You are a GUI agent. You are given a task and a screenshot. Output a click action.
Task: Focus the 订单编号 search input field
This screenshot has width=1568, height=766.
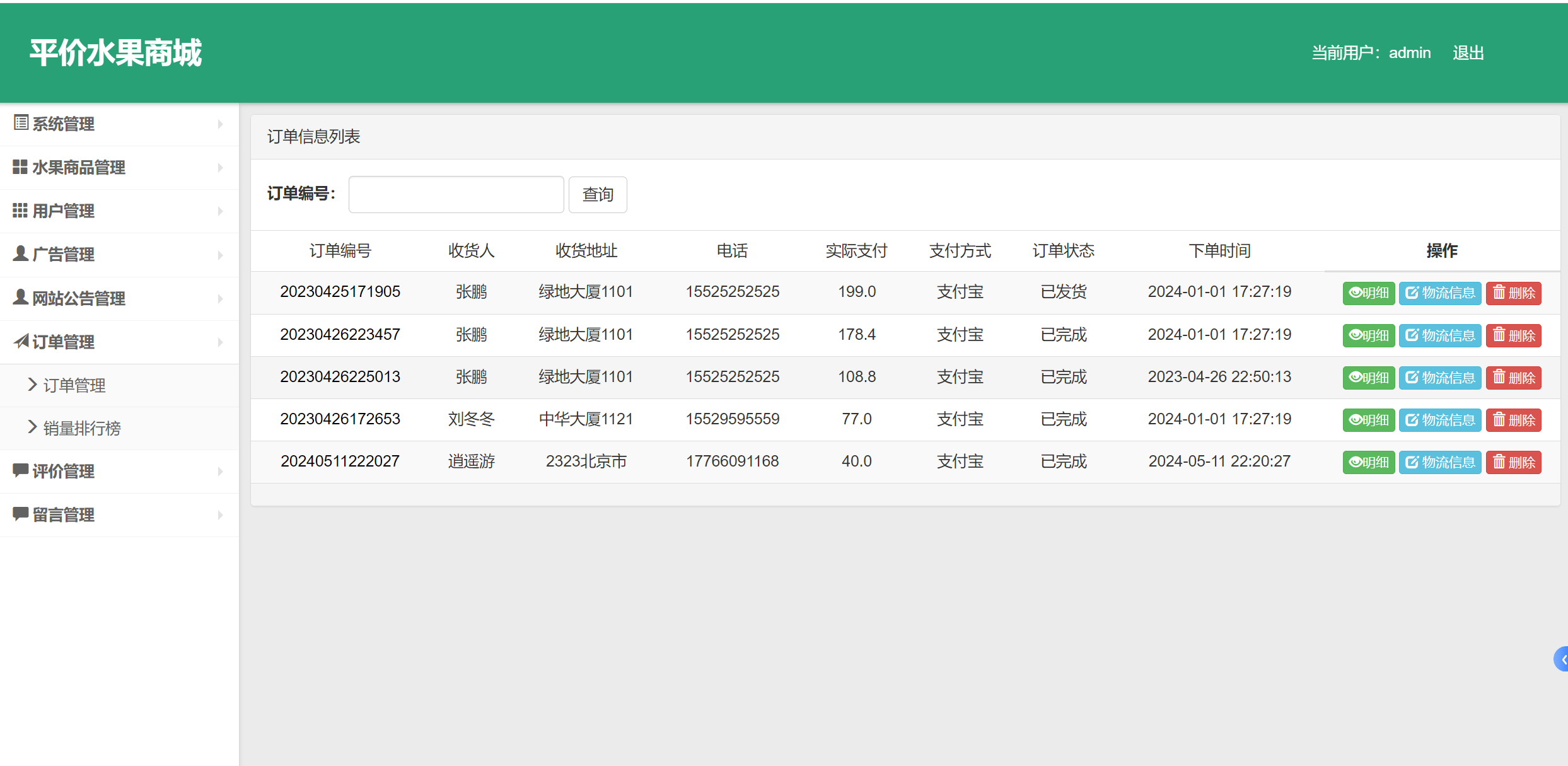456,195
